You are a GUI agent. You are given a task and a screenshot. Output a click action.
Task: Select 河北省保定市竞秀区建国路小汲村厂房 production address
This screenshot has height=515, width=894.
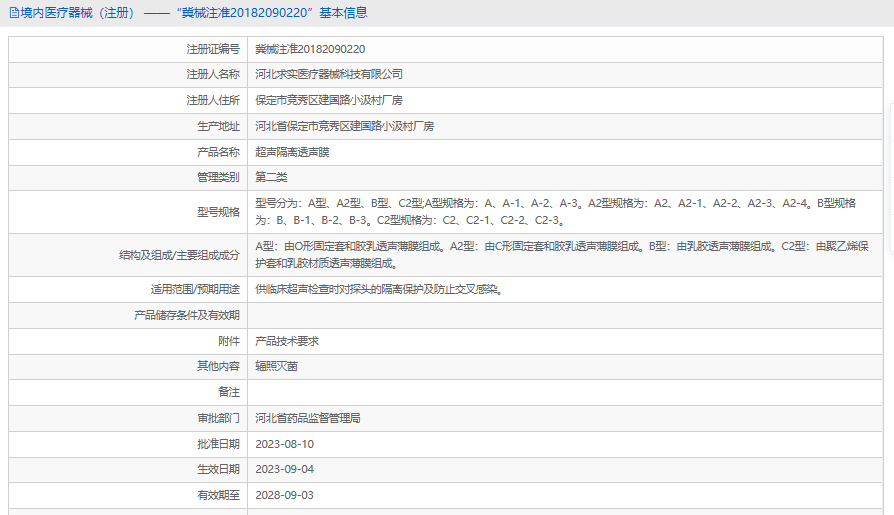(x=344, y=126)
